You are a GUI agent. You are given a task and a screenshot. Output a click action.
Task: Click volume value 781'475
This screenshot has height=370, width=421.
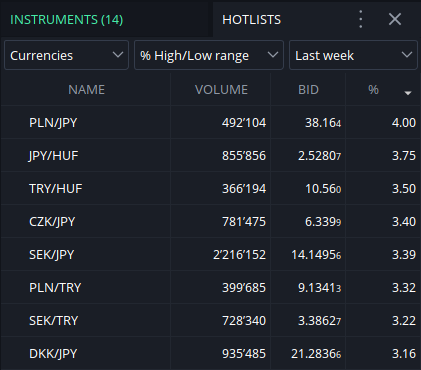[244, 222]
